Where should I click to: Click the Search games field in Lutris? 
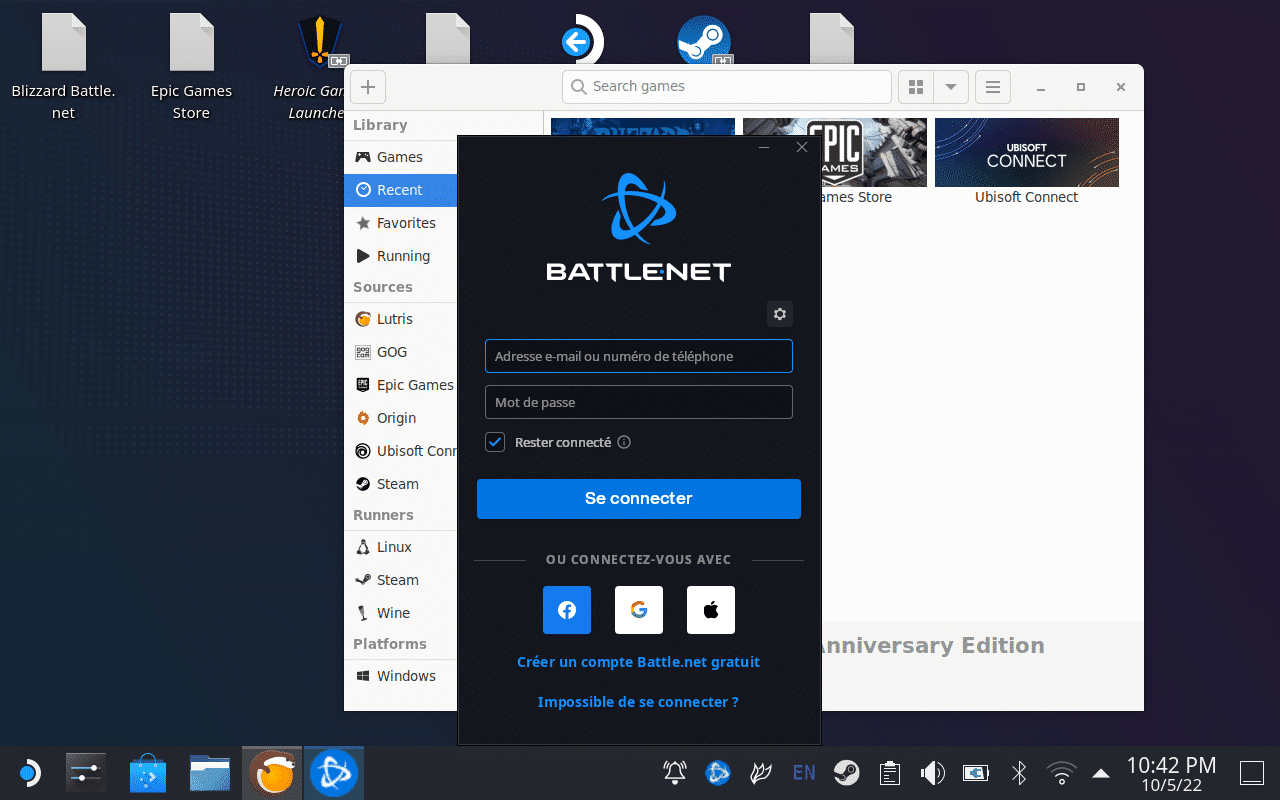[x=727, y=87]
